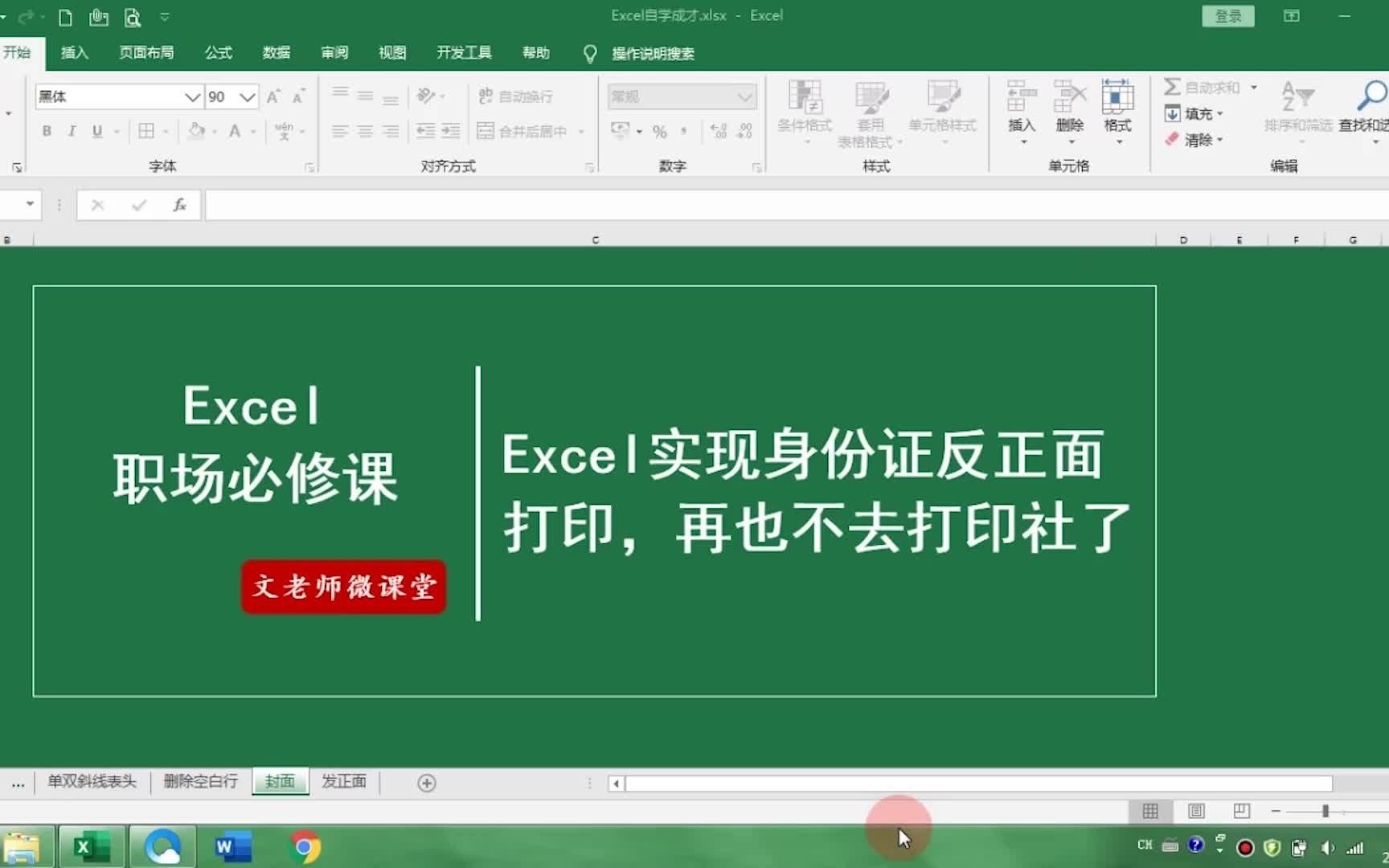1389x868 pixels.
Task: Click the 操作说明搜索 search box
Action: pyautogui.click(x=653, y=54)
